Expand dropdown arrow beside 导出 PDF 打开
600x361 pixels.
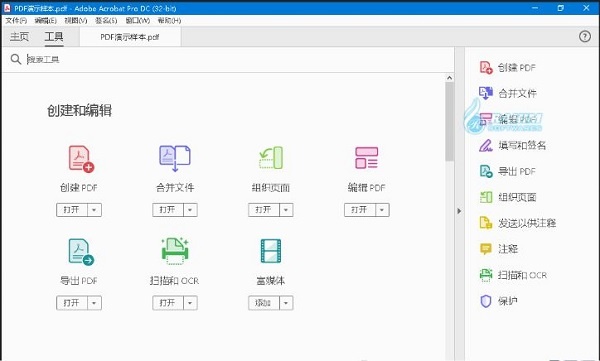click(95, 303)
